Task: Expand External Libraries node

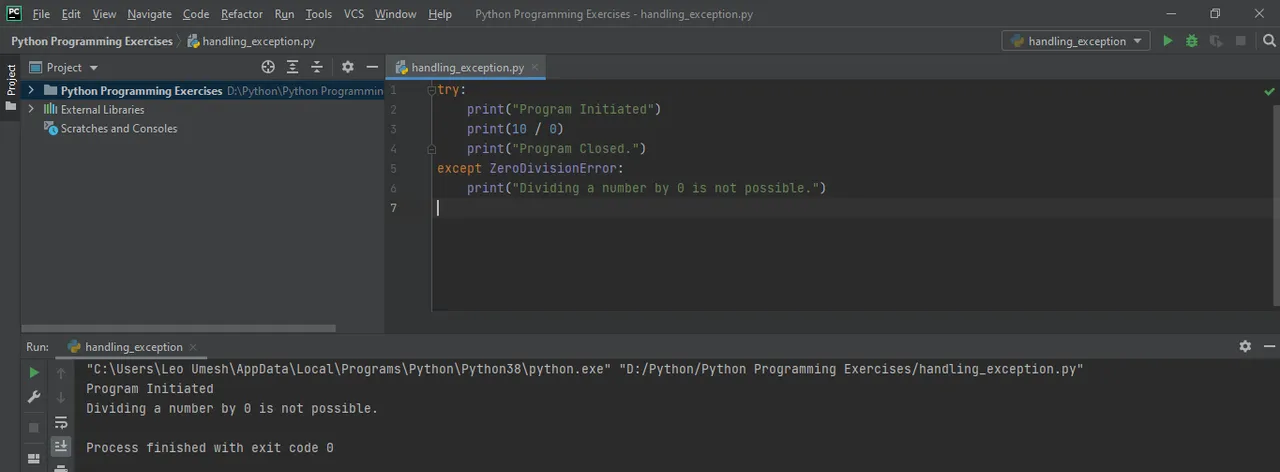Action: click(x=31, y=109)
